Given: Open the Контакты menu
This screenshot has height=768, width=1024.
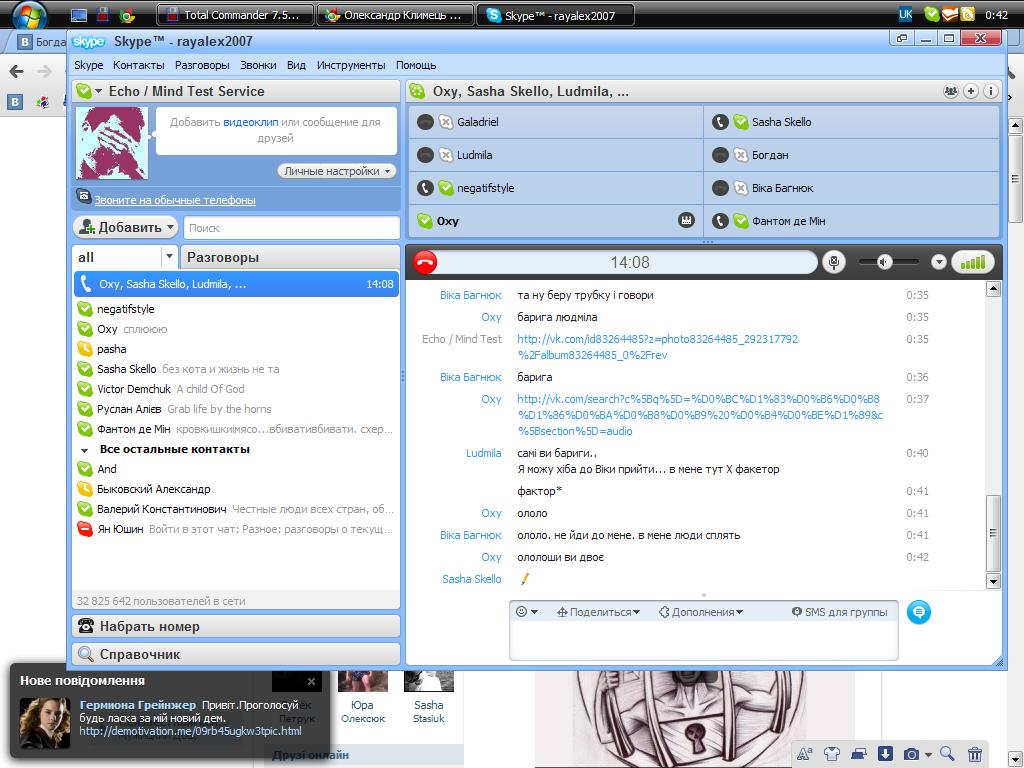Looking at the screenshot, I should coord(138,65).
